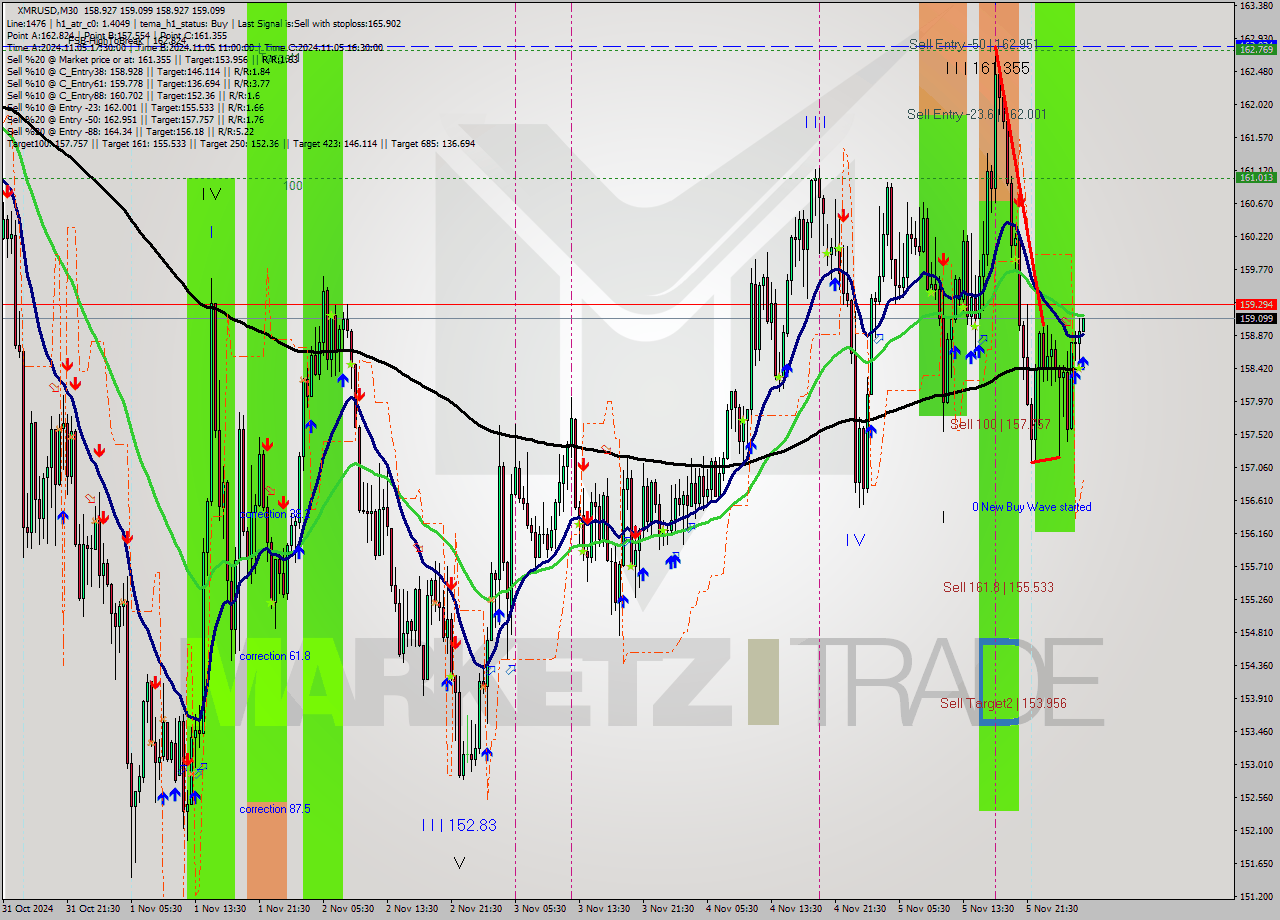This screenshot has width=1280, height=920.
Task: Click the '1 Nov 21:30' time label
Action: coord(285,909)
